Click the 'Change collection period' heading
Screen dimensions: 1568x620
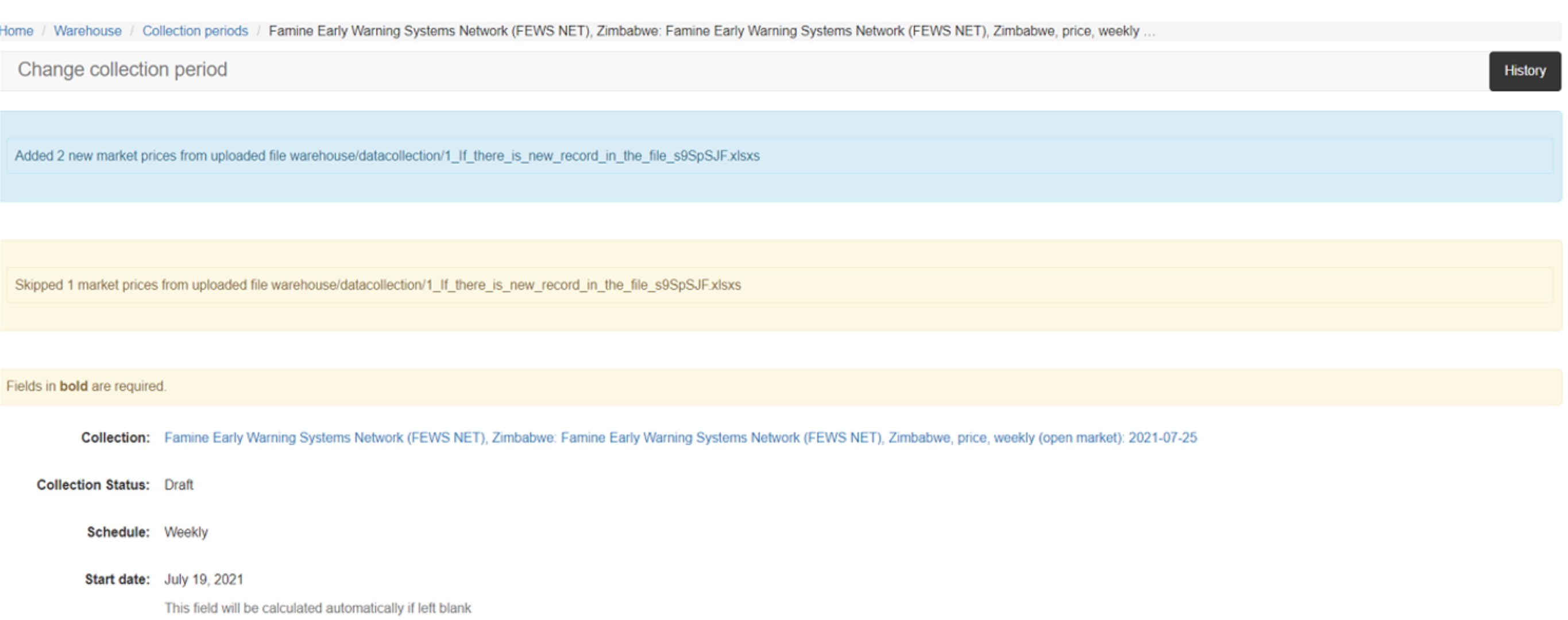coord(122,69)
